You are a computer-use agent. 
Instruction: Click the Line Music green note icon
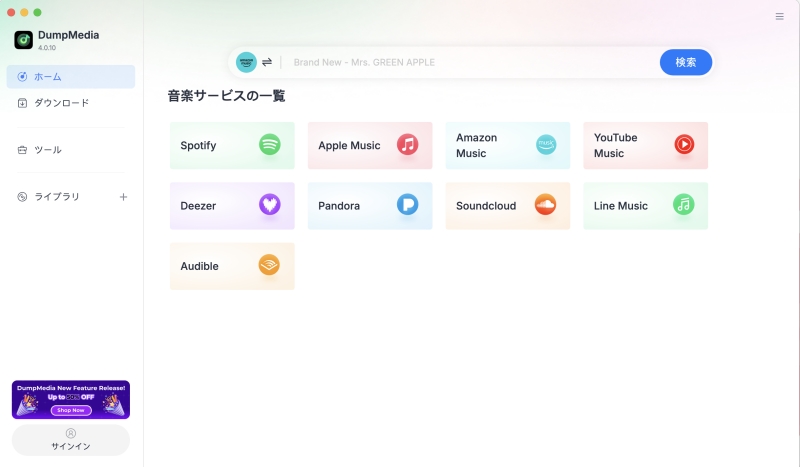tap(684, 205)
